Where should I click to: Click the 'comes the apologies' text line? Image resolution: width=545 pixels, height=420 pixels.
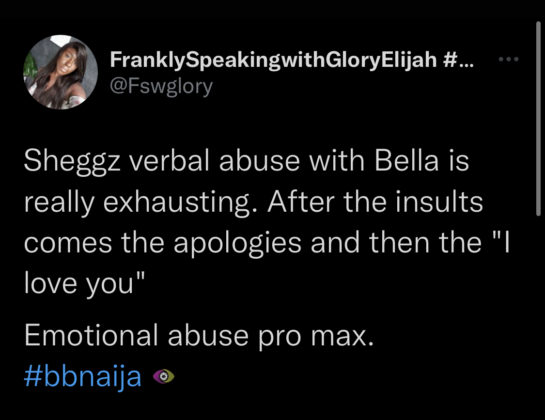click(x=162, y=243)
